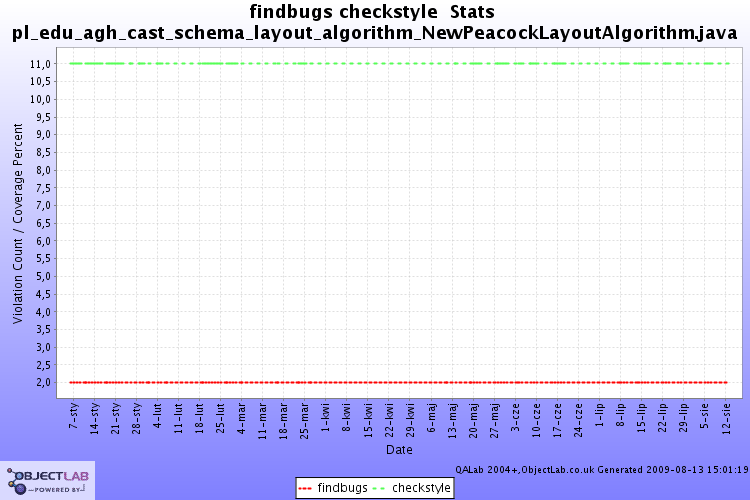Click the 27-maj date label
750x500 pixels.
[x=495, y=421]
